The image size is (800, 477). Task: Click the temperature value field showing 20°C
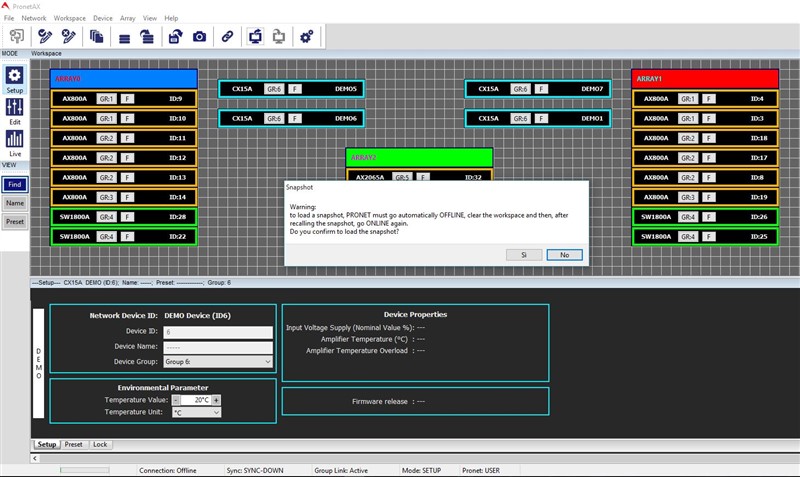click(x=196, y=400)
